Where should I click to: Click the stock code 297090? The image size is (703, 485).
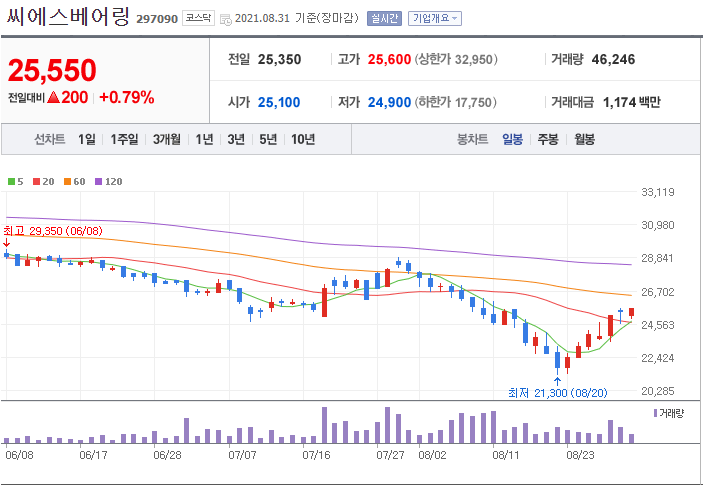pos(157,19)
